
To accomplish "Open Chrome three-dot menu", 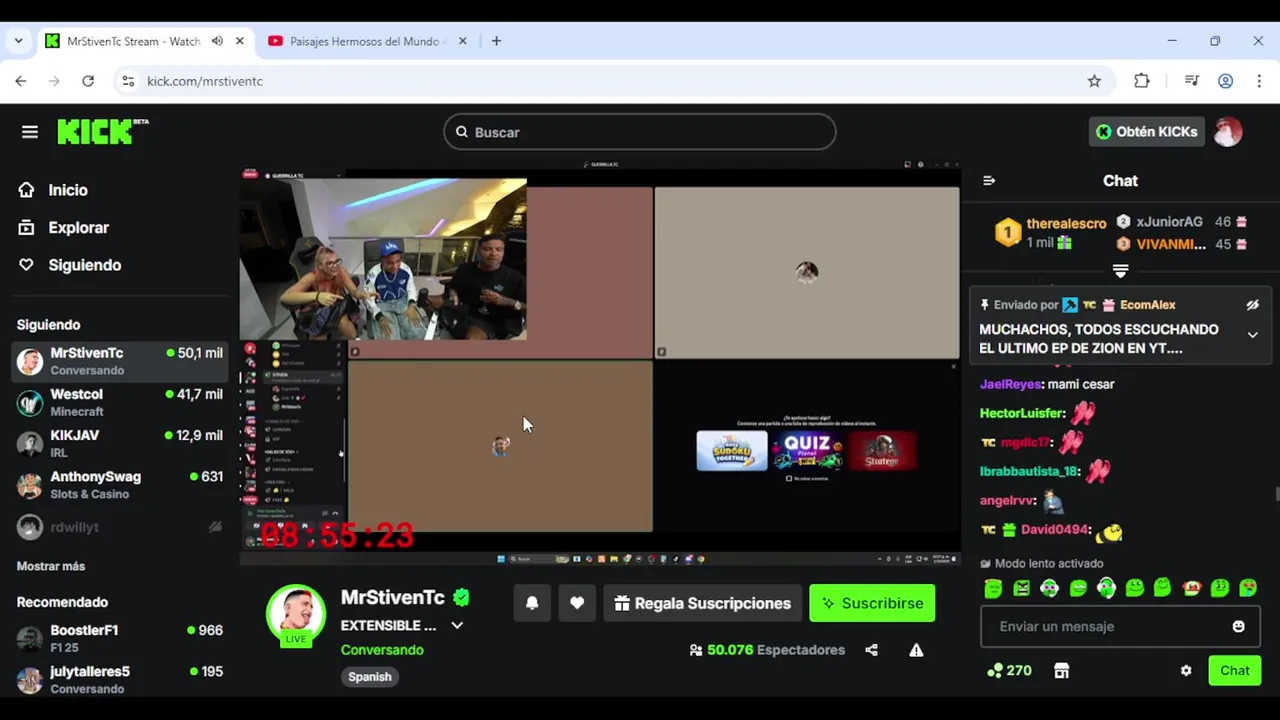I will [x=1259, y=81].
